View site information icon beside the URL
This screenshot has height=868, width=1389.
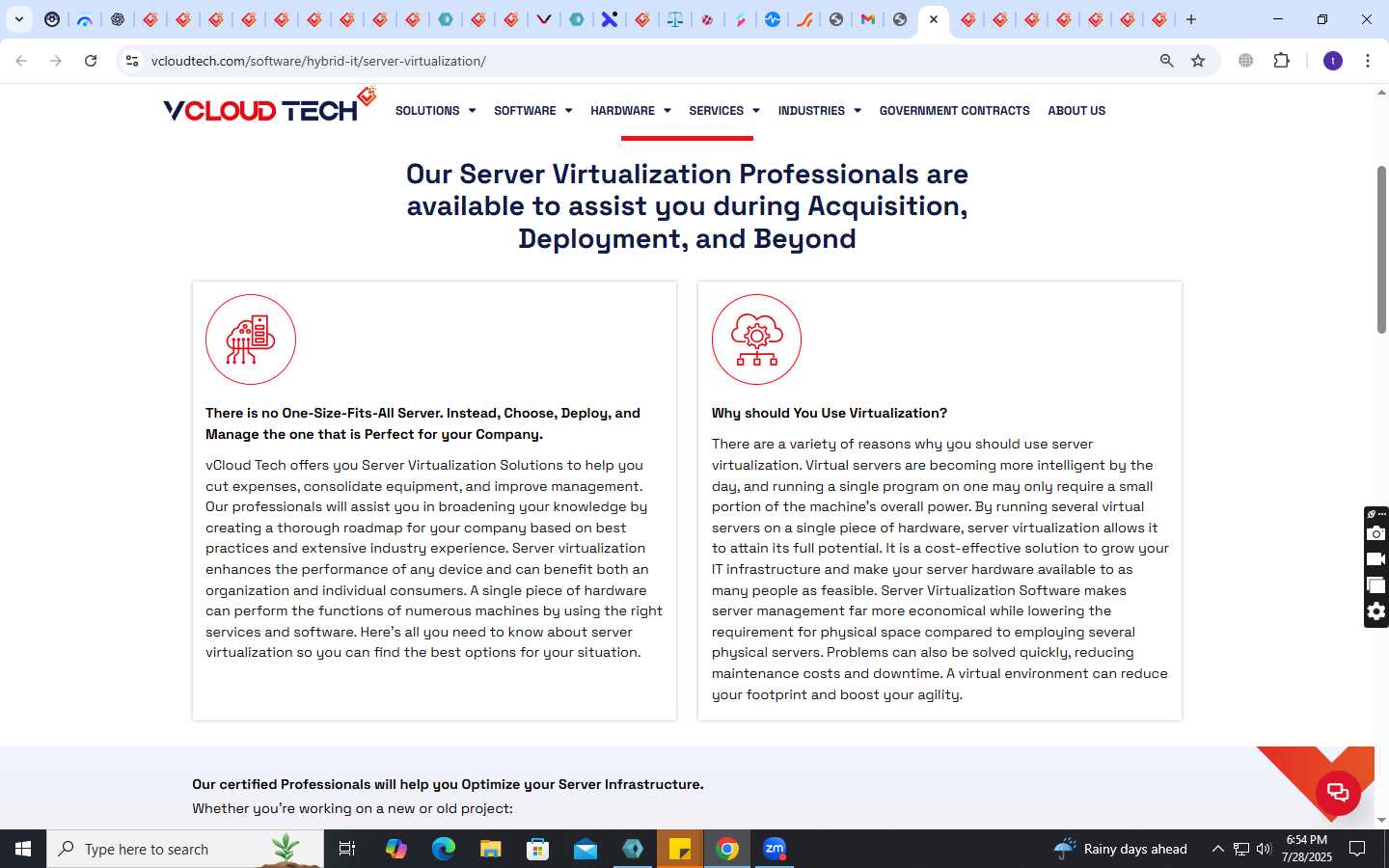[x=132, y=61]
